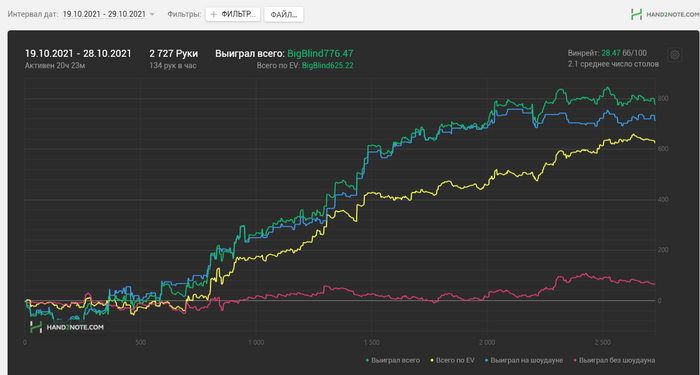Click the 1 500 x-axis label
The width and height of the screenshot is (700, 375).
coord(371,342)
